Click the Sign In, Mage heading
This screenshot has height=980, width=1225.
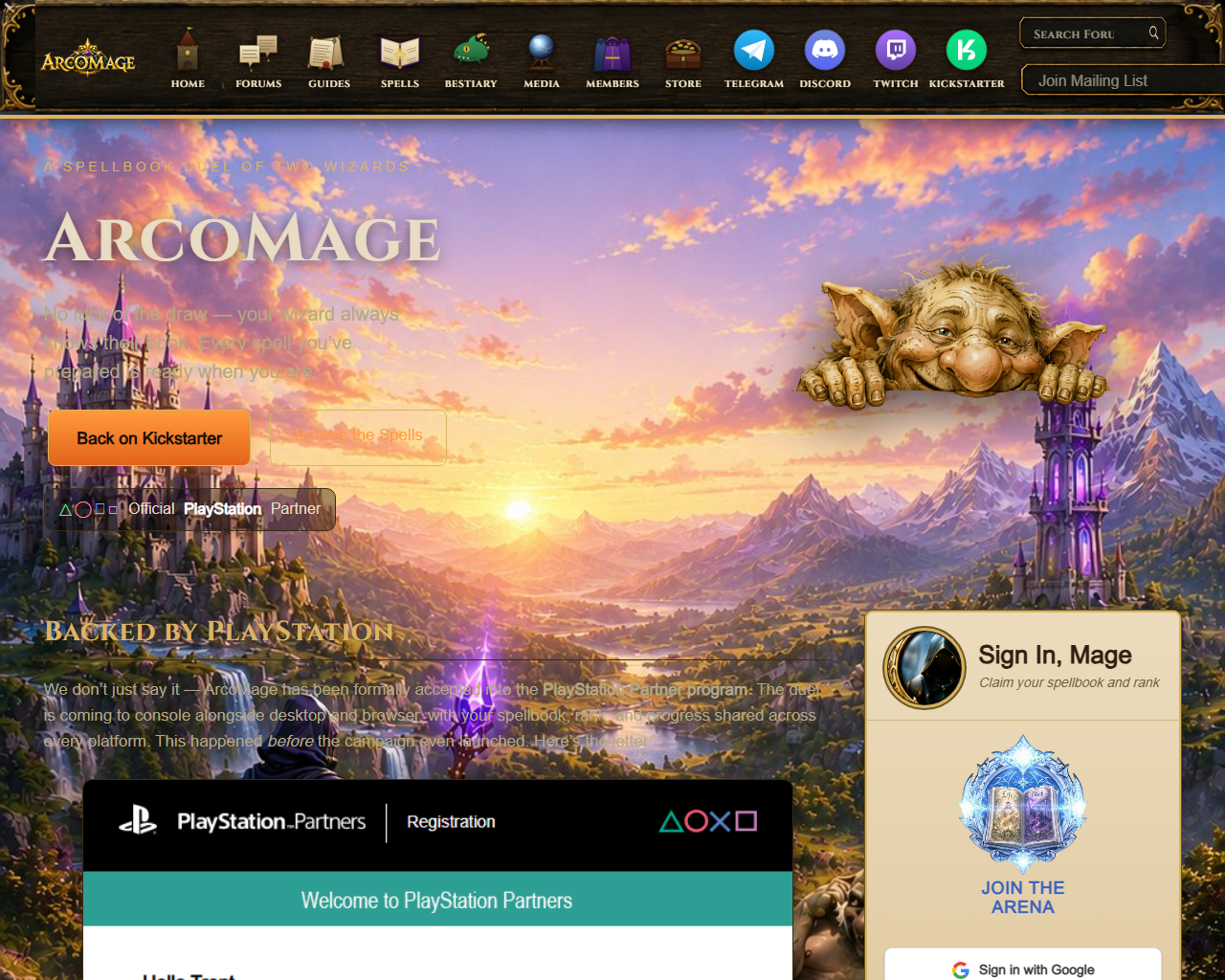click(x=1055, y=655)
